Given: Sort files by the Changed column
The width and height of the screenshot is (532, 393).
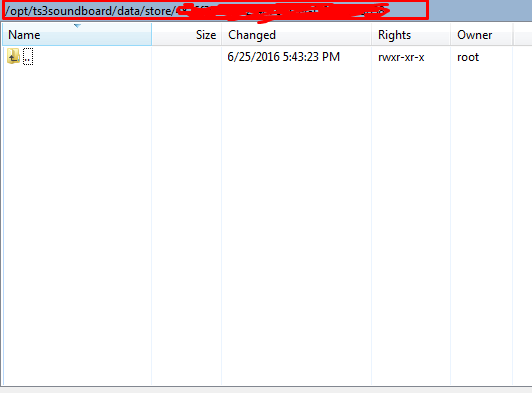Looking at the screenshot, I should 297,34.
